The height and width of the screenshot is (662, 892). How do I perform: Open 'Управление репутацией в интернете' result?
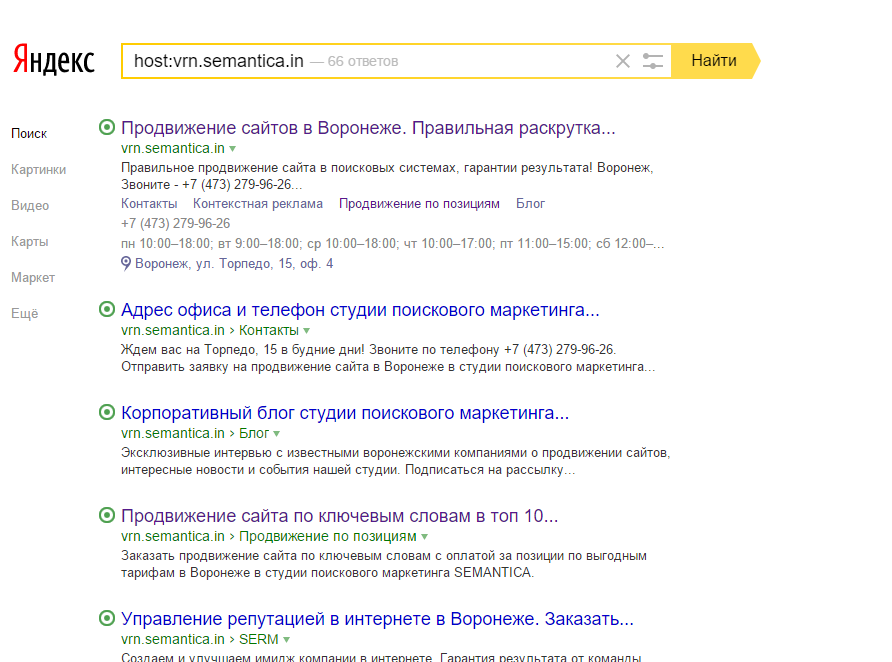(377, 618)
